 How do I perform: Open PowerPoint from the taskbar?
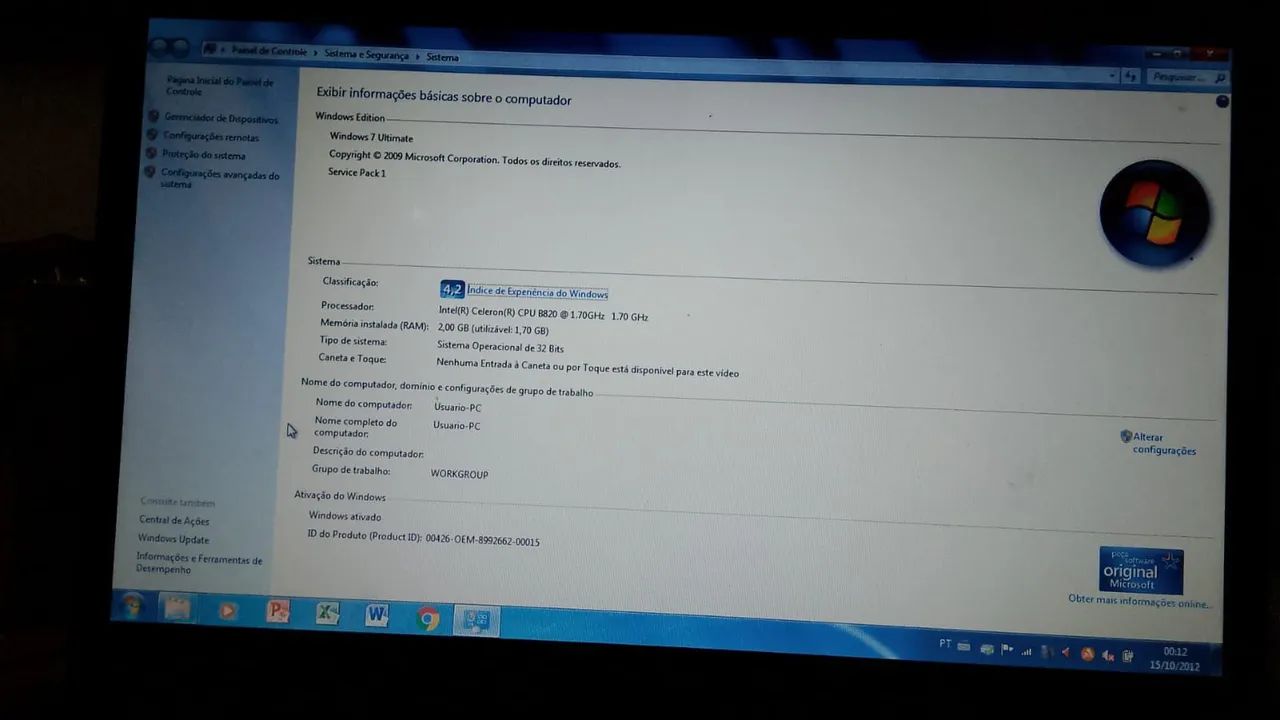tap(278, 612)
